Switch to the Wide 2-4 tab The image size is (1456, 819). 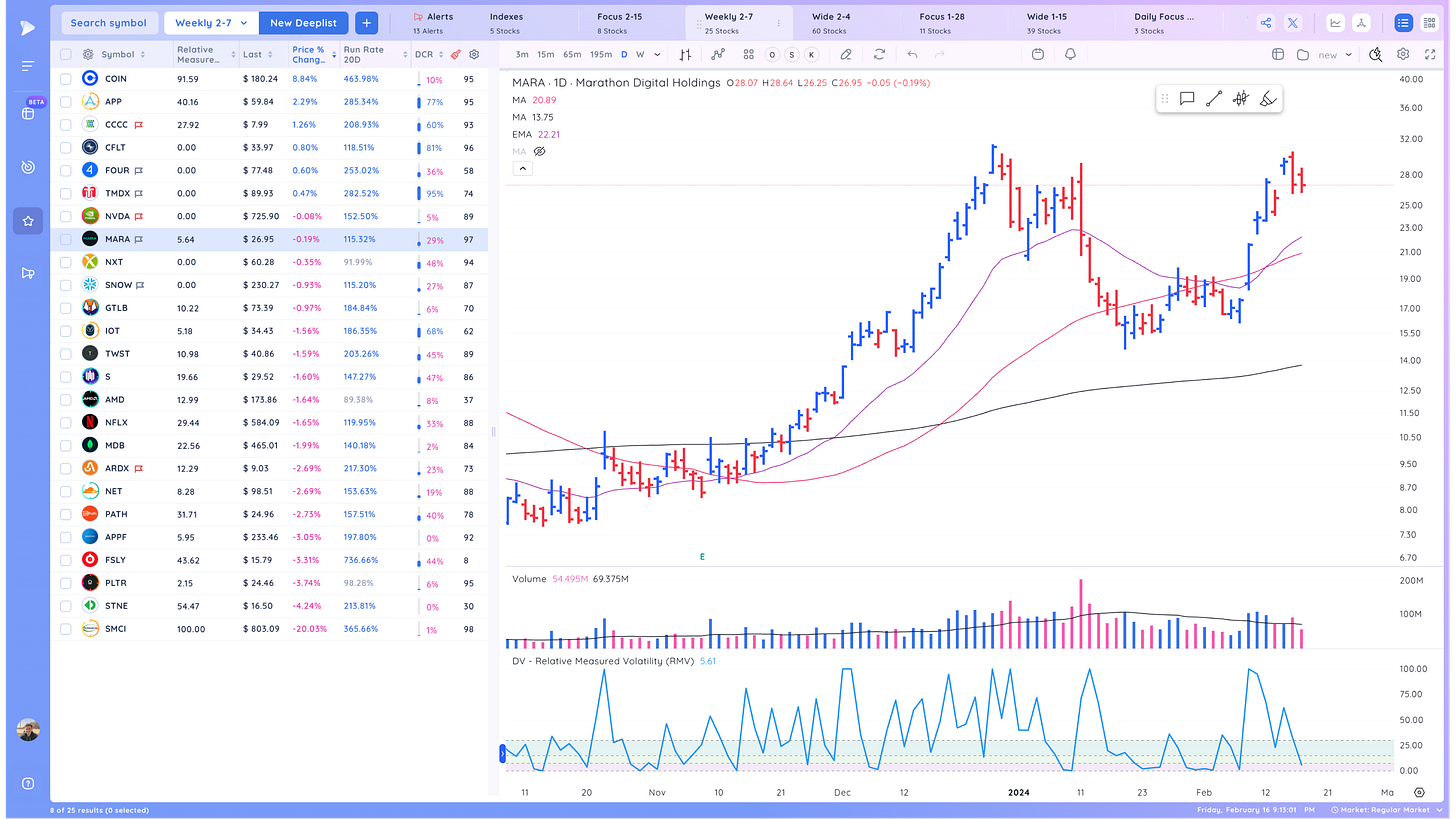point(832,23)
